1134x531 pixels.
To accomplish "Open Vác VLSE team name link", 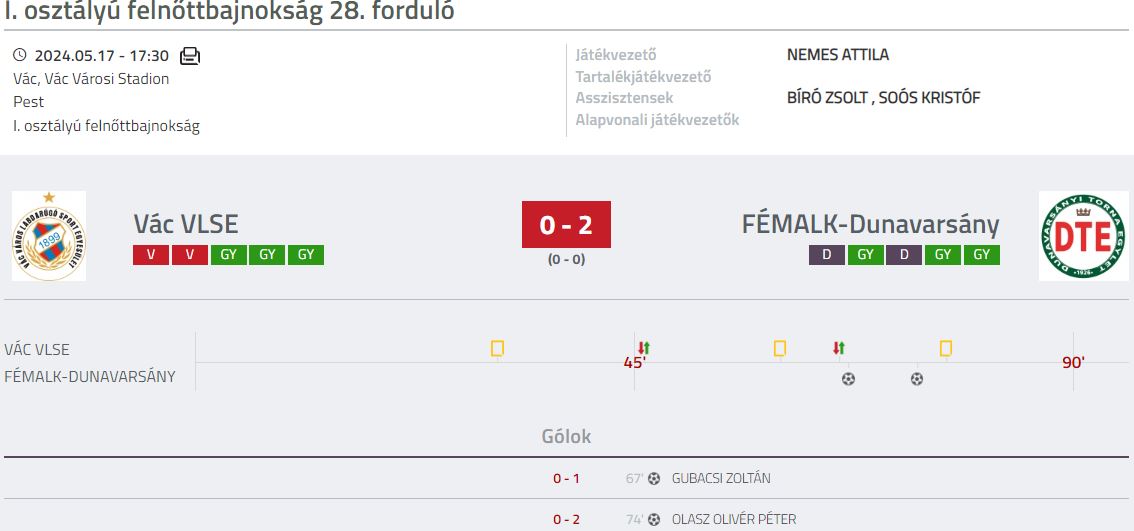I will click(x=186, y=224).
